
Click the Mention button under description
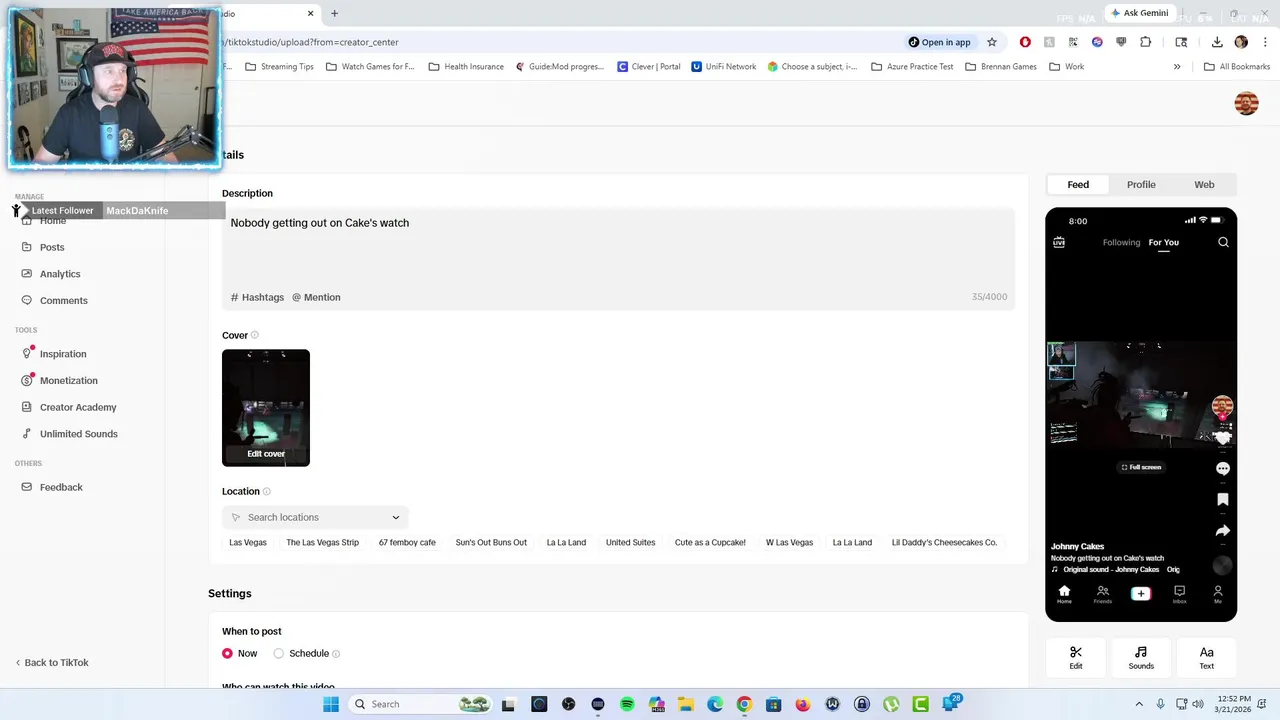(x=316, y=298)
